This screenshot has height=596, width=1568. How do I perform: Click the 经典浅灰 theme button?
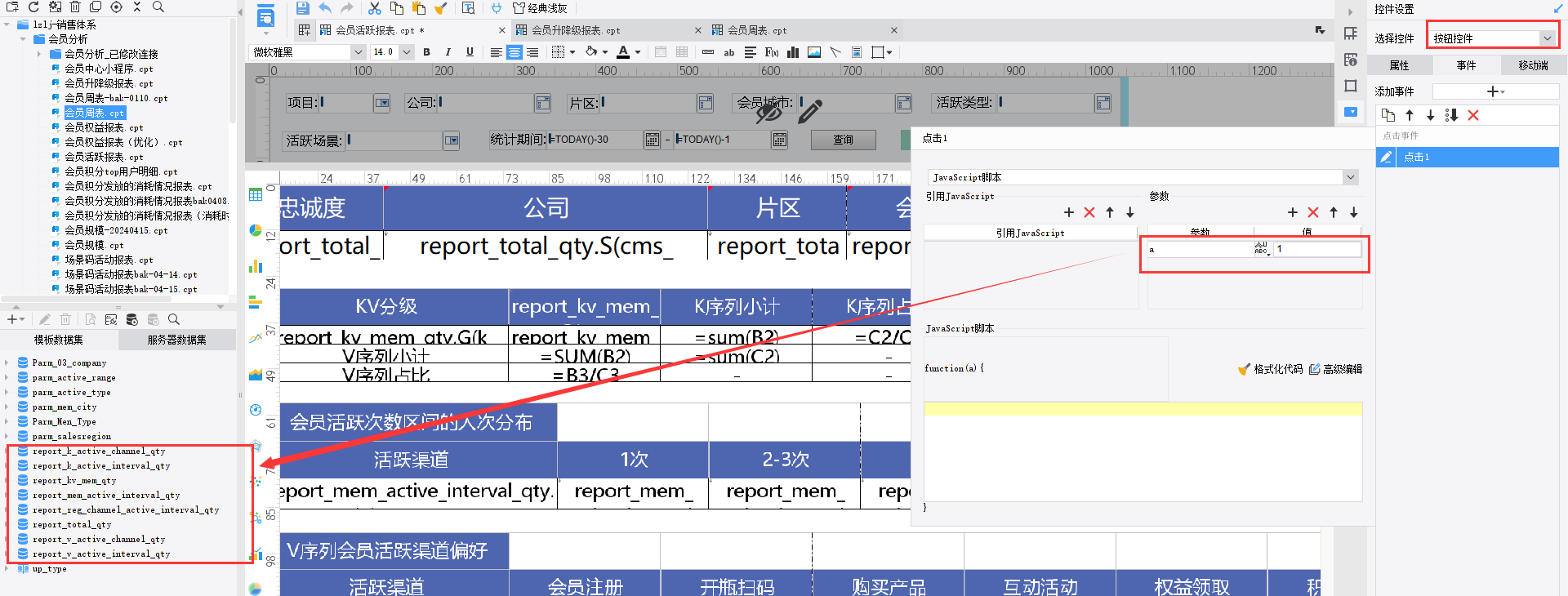click(539, 8)
